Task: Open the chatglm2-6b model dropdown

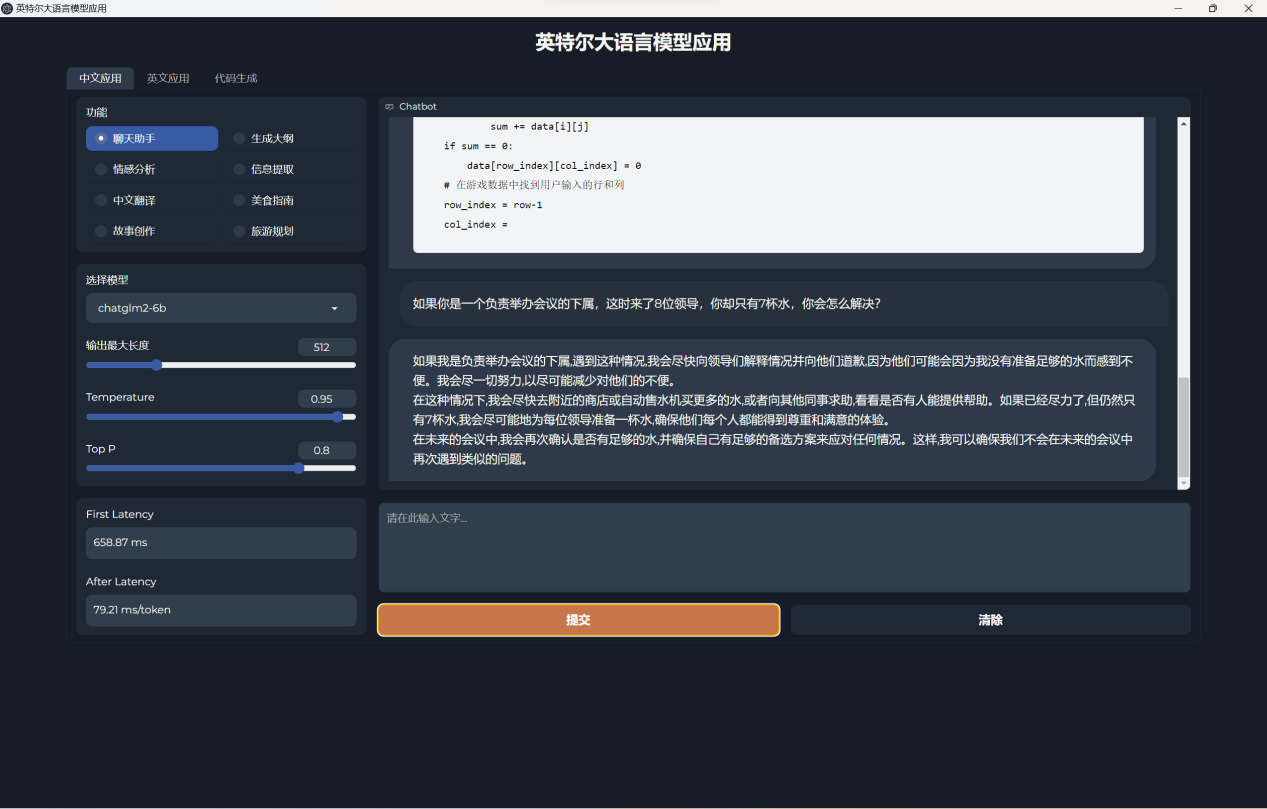Action: [221, 308]
